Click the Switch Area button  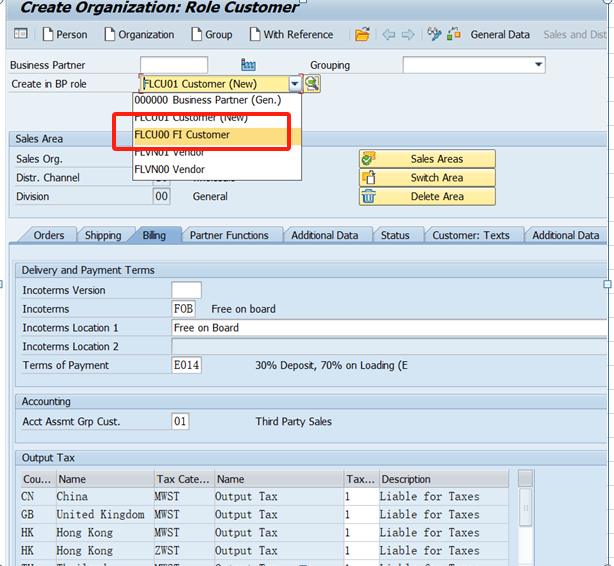click(x=436, y=178)
